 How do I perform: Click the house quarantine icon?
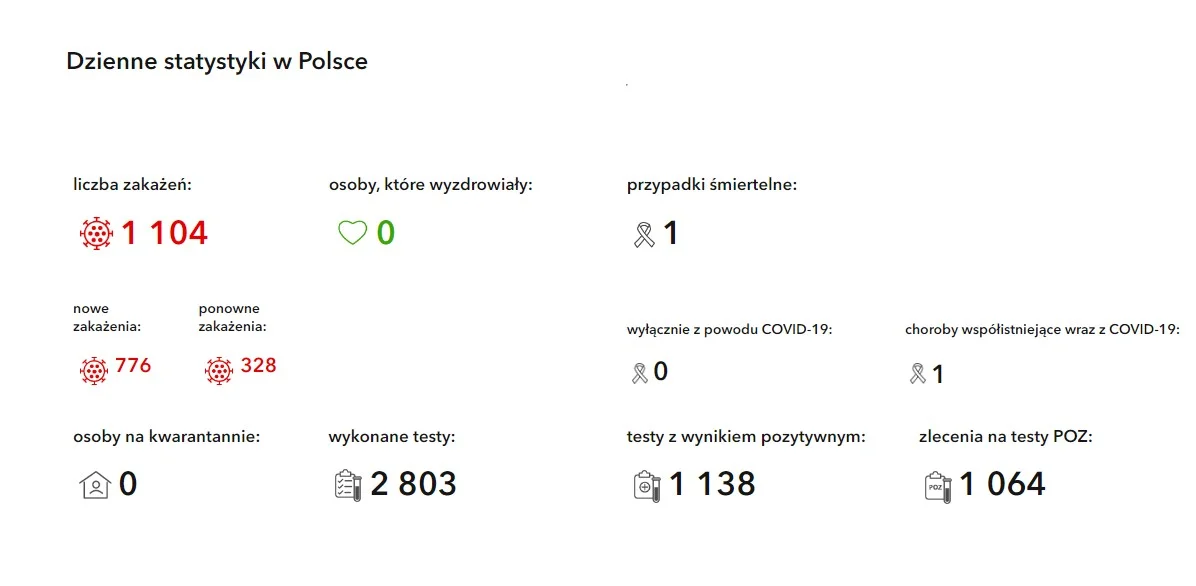tap(95, 485)
